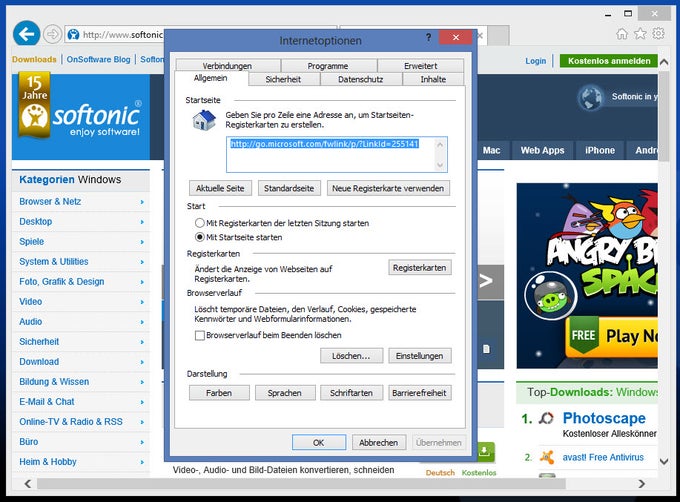This screenshot has height=502, width=680.
Task: Expand the Bildung & Wissen category arrow
Action: click(142, 382)
